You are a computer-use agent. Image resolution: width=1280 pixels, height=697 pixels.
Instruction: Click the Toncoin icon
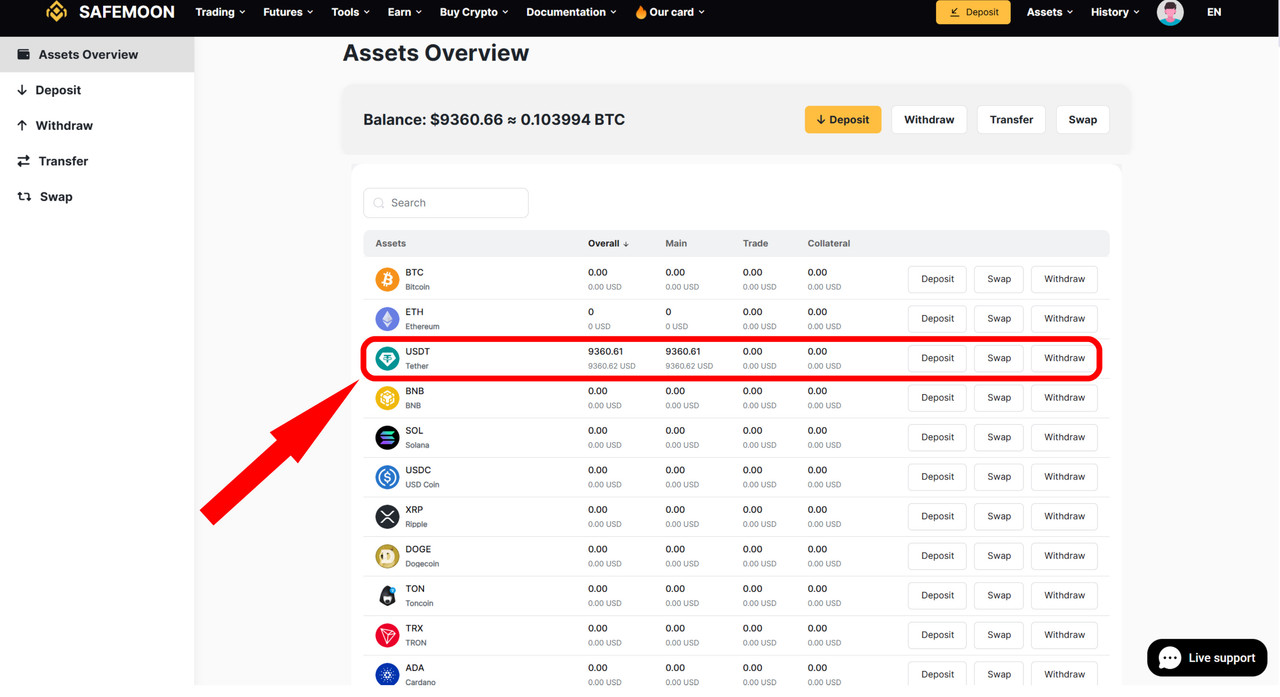pos(387,595)
